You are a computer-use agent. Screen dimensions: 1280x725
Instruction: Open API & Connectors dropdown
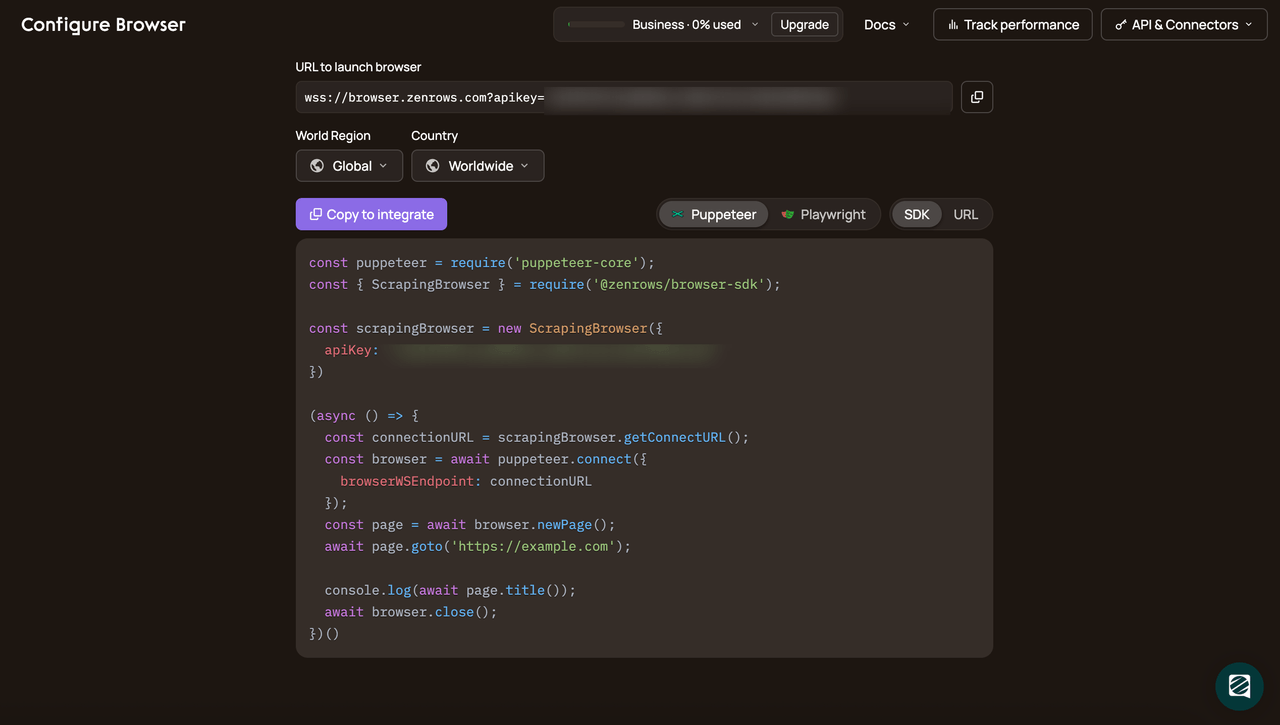1184,25
